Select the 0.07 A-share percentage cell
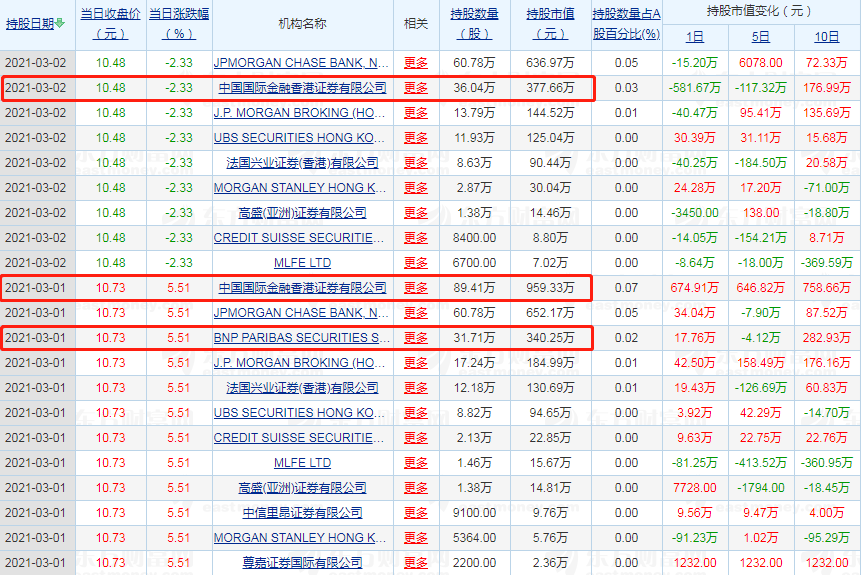This screenshot has width=861, height=575. 627,288
